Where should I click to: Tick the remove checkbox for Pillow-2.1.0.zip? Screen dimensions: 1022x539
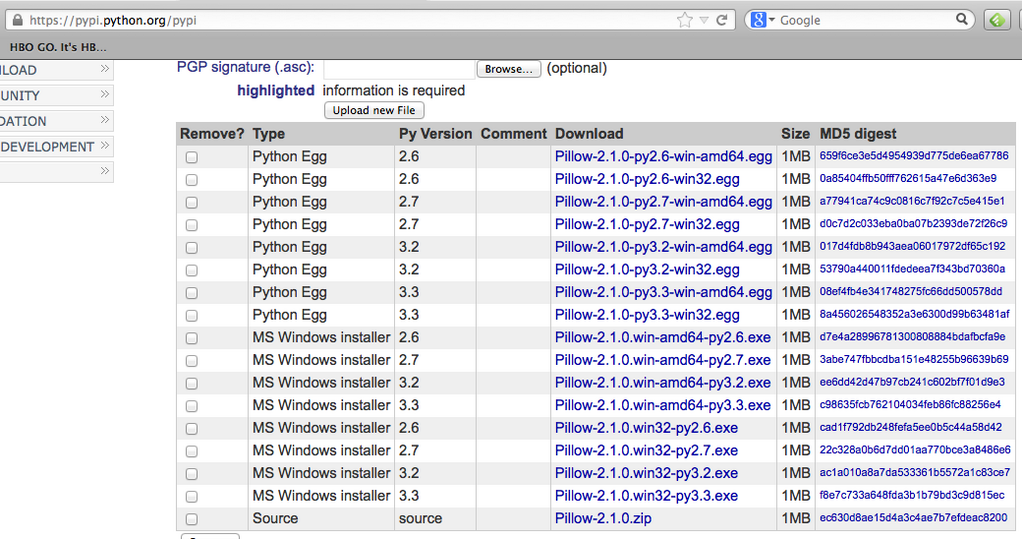(192, 519)
